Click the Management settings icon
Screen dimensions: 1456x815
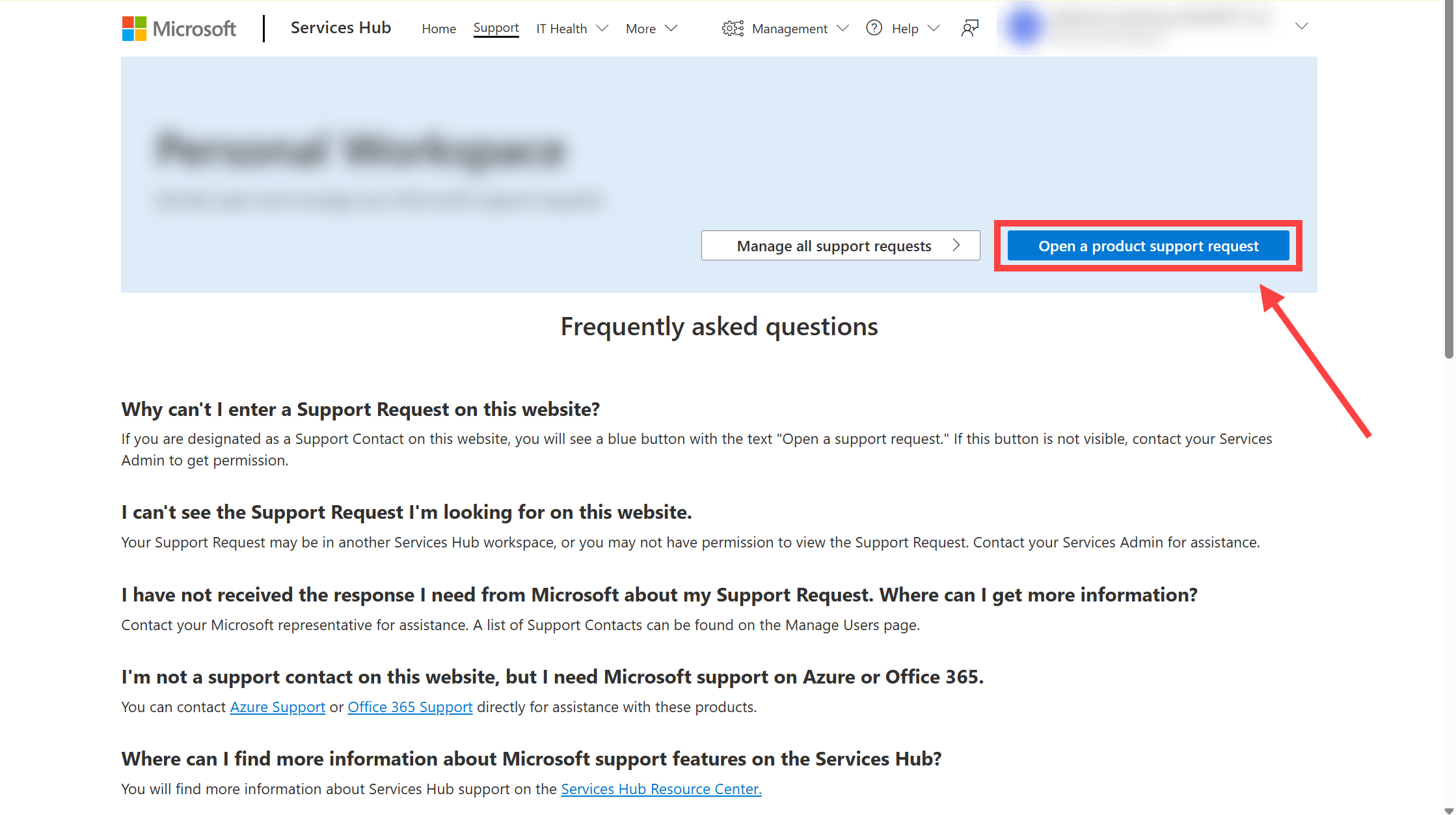[730, 27]
